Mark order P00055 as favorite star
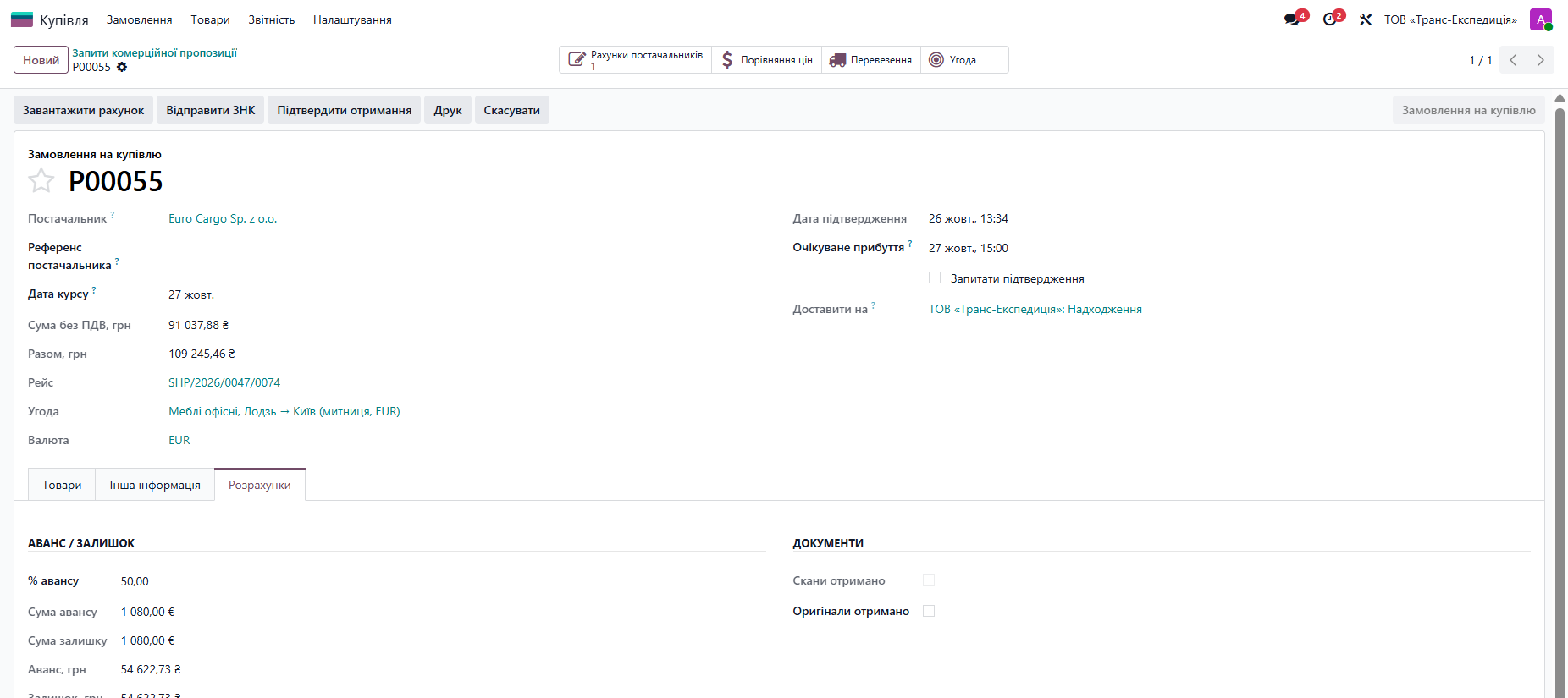1568x698 pixels. 41,180
